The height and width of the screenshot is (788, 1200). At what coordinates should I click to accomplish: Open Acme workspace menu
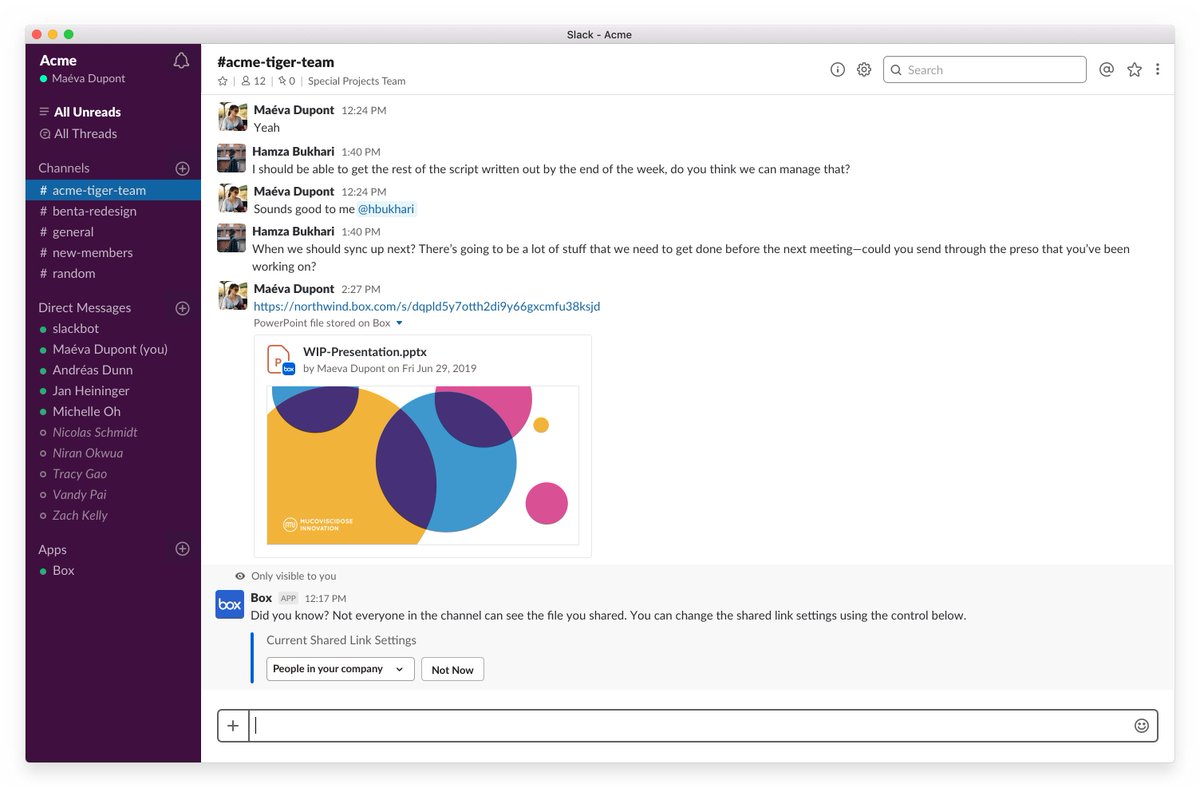click(x=58, y=61)
